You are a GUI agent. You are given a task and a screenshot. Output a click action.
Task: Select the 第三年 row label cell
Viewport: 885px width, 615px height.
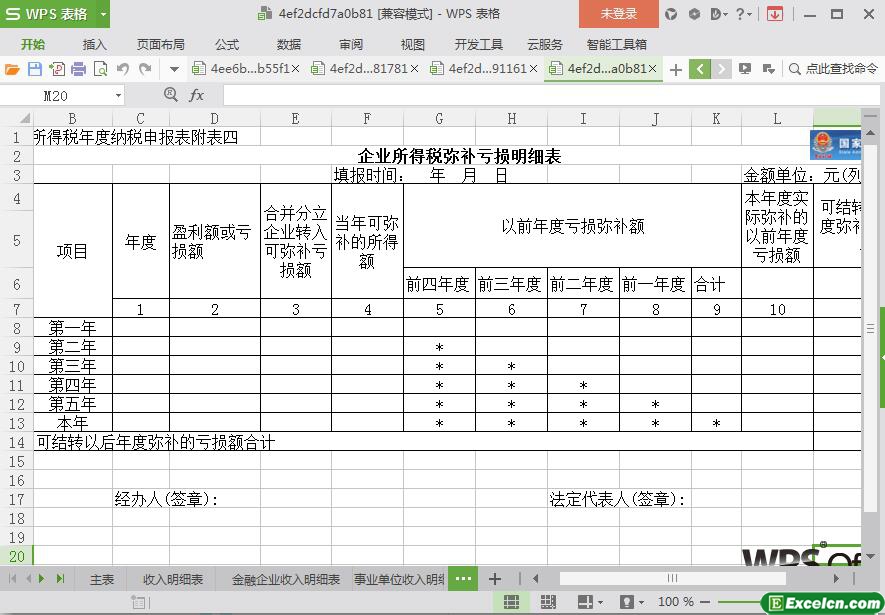click(x=72, y=366)
